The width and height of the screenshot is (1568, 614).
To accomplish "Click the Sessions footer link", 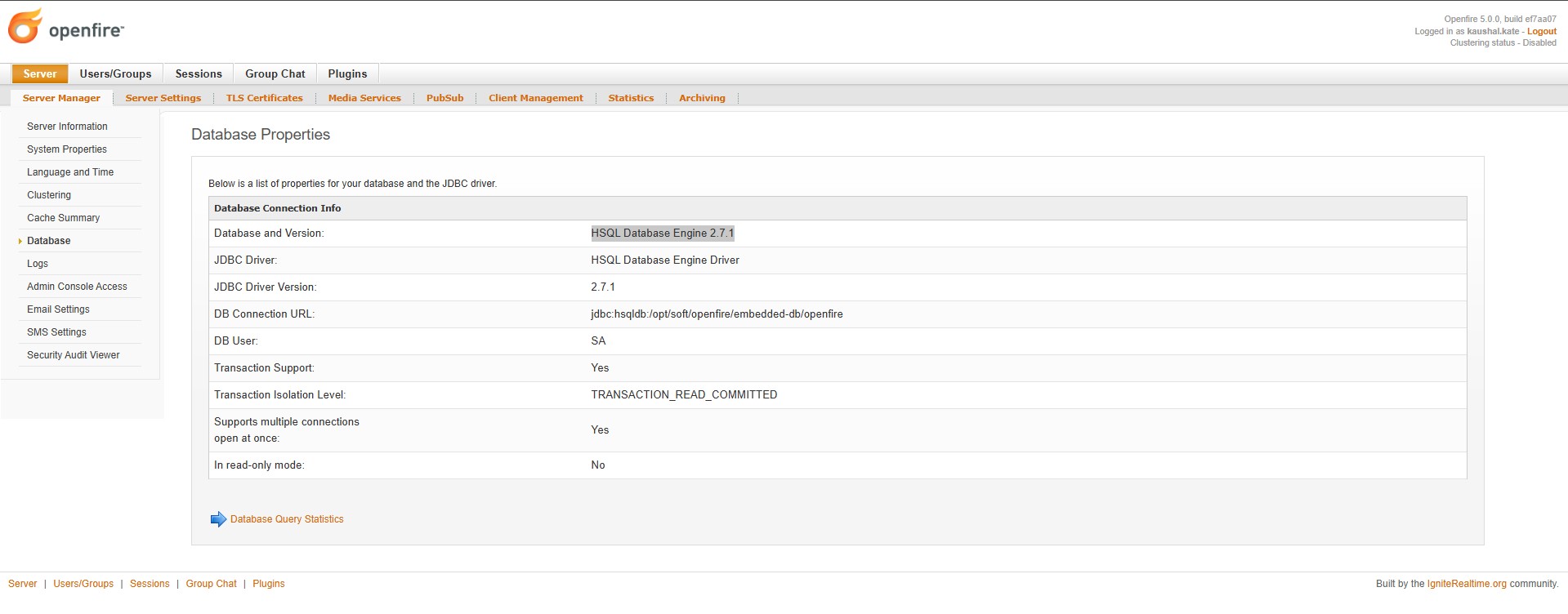I will pyautogui.click(x=150, y=584).
